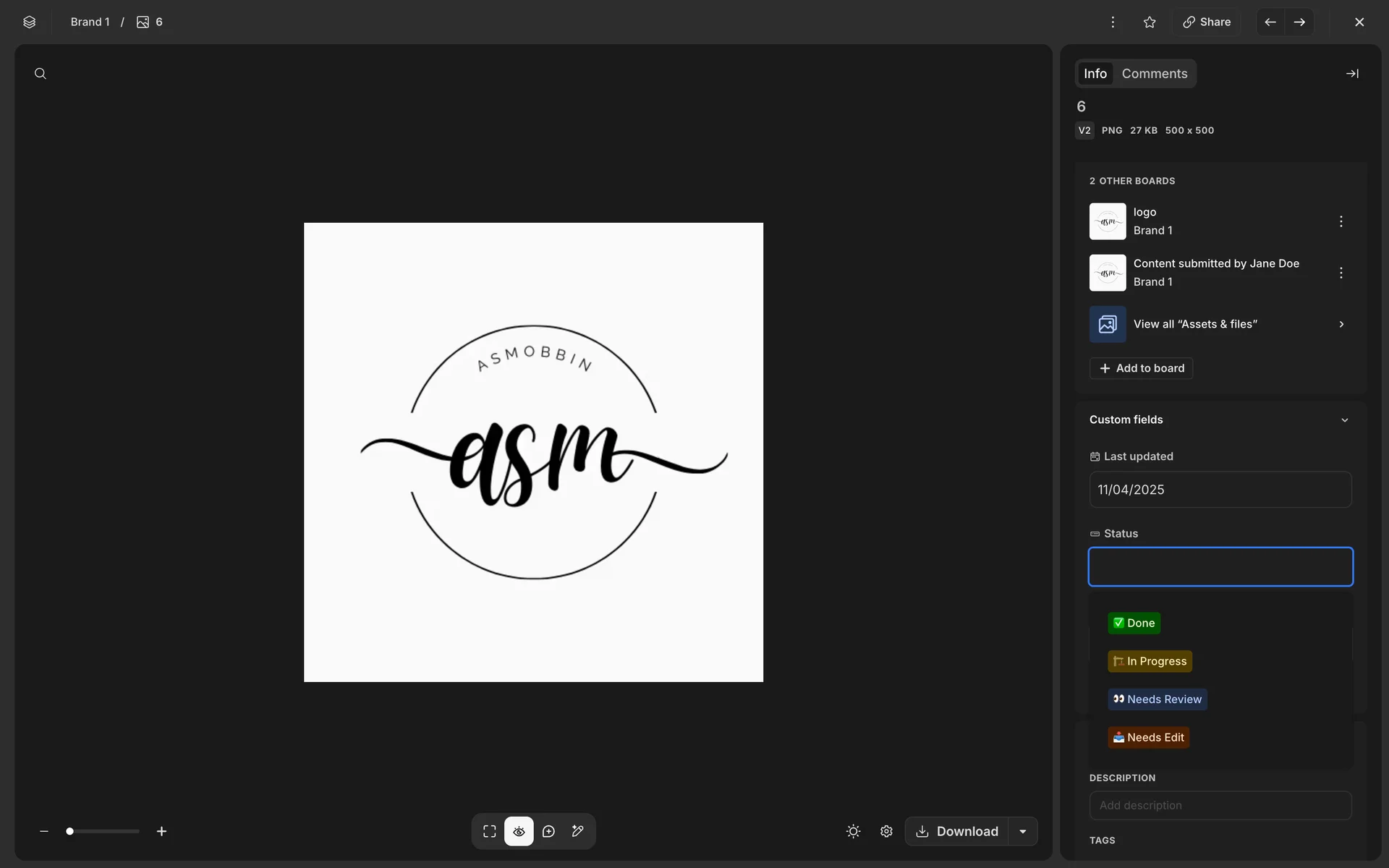This screenshot has height=868, width=1389.
Task: Click Add to board button
Action: coord(1141,368)
